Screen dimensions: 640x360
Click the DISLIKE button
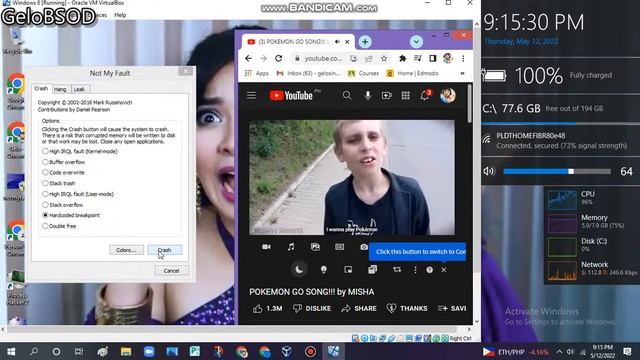tap(312, 309)
